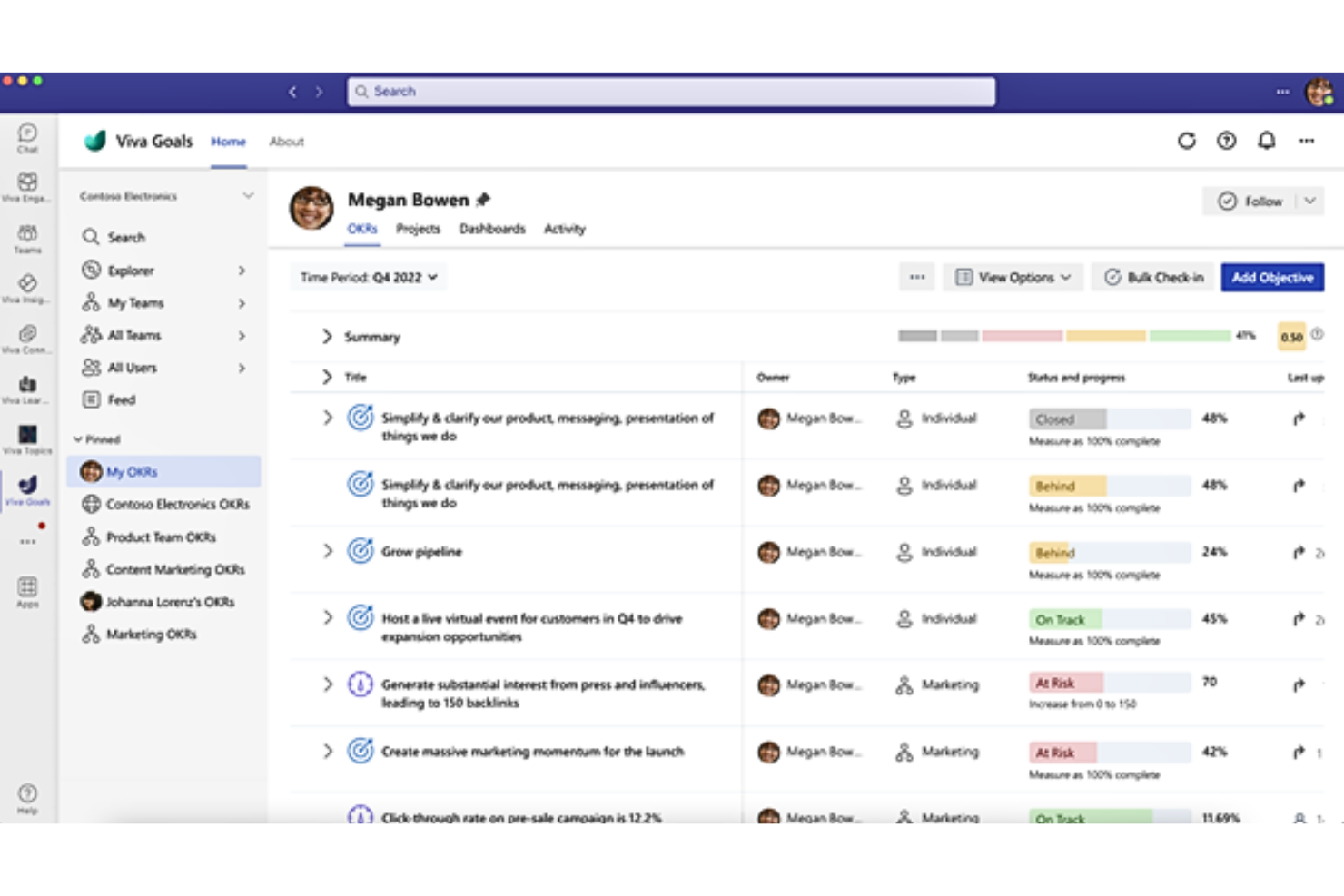Open Contoso Electronics organization dropdown
The width and height of the screenshot is (1344, 896).
click(165, 196)
